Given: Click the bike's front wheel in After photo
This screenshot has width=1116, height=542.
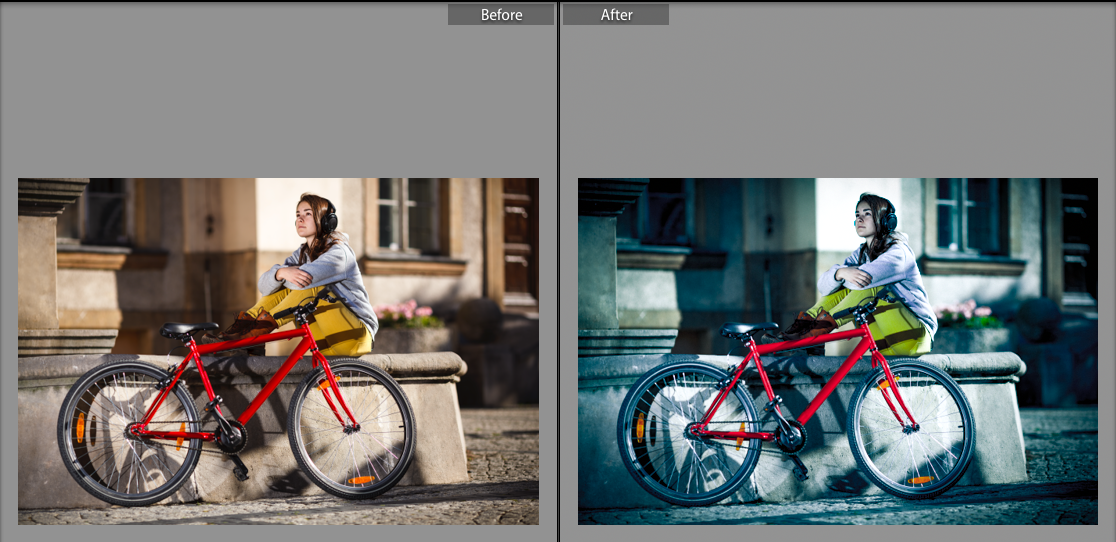Looking at the screenshot, I should pos(911,427).
